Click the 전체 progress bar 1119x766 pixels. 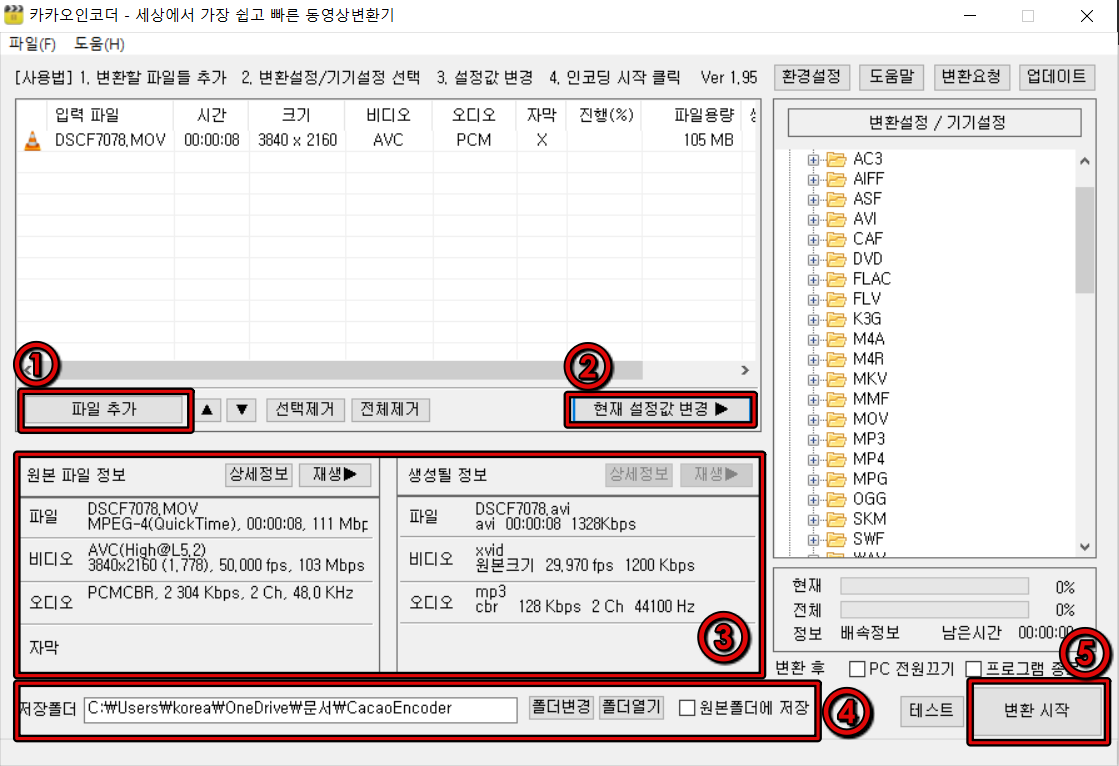click(x=934, y=609)
